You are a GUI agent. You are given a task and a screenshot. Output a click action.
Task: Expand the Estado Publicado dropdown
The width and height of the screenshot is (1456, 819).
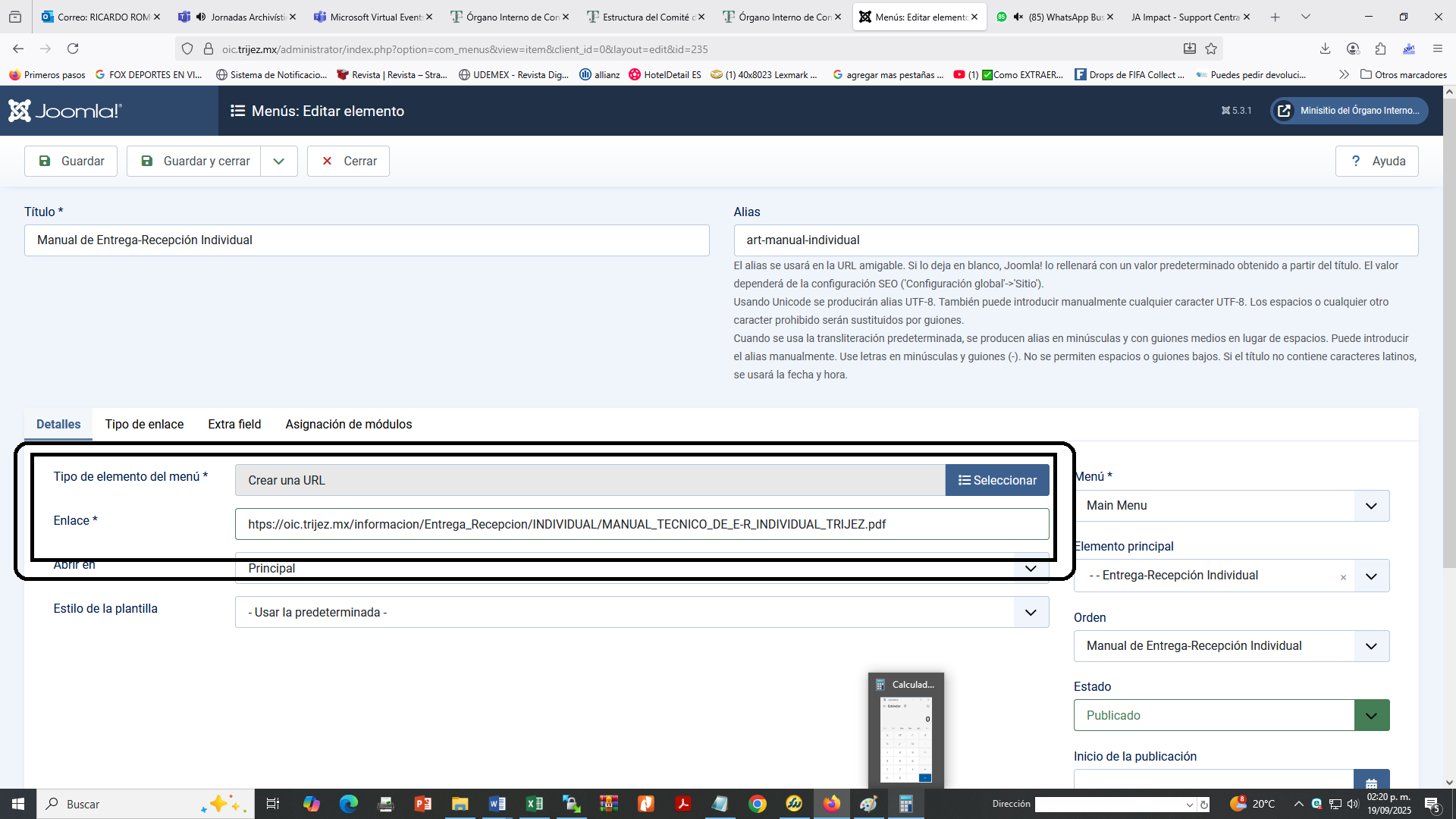click(x=1371, y=716)
